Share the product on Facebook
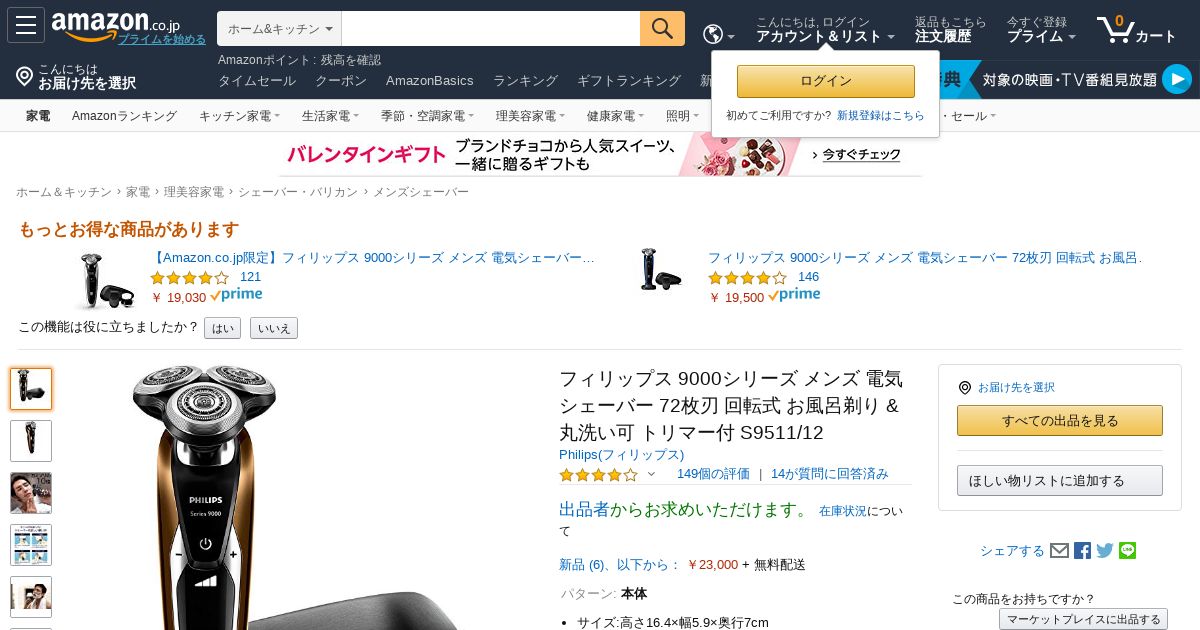Screen dimensions: 1200x630 (1082, 551)
